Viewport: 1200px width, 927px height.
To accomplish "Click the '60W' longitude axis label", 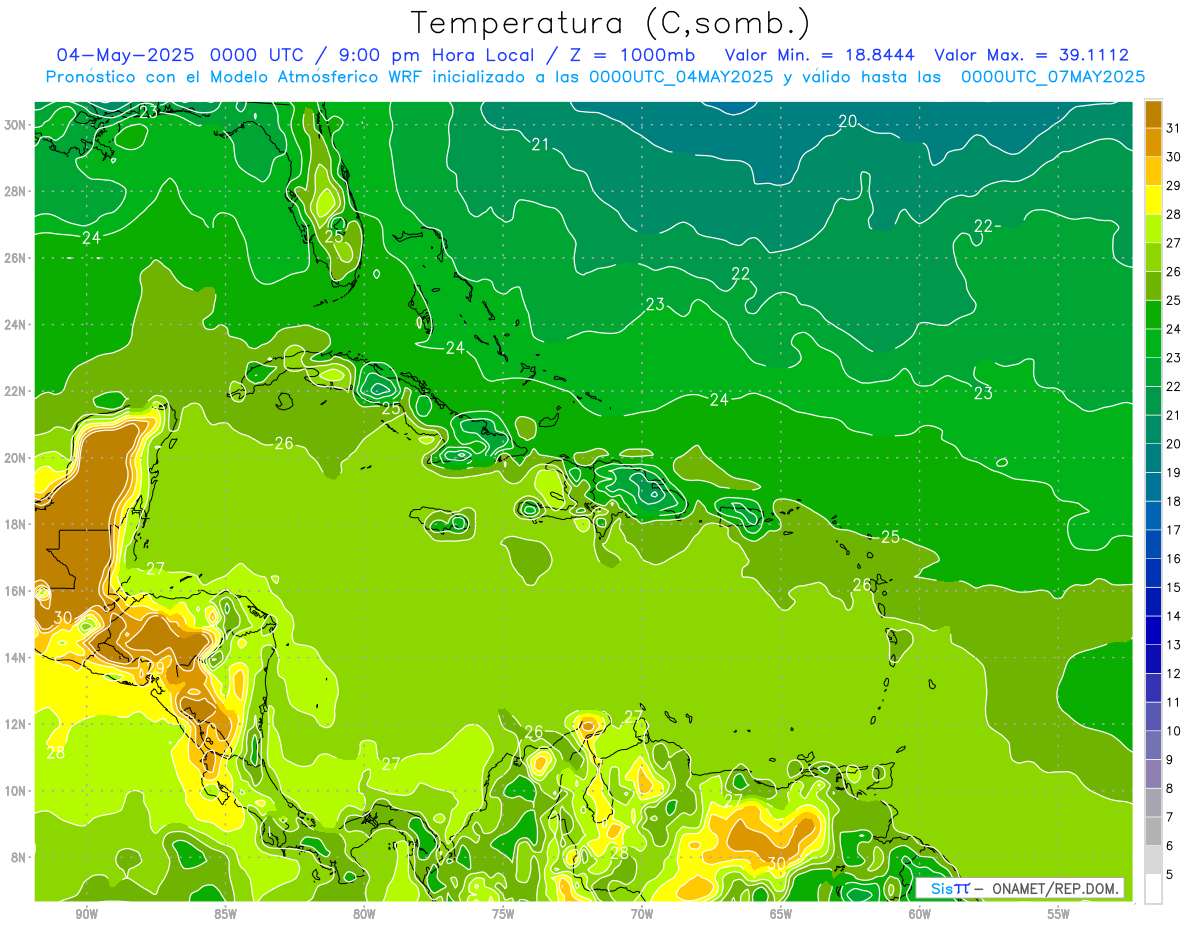I will pos(920,913).
